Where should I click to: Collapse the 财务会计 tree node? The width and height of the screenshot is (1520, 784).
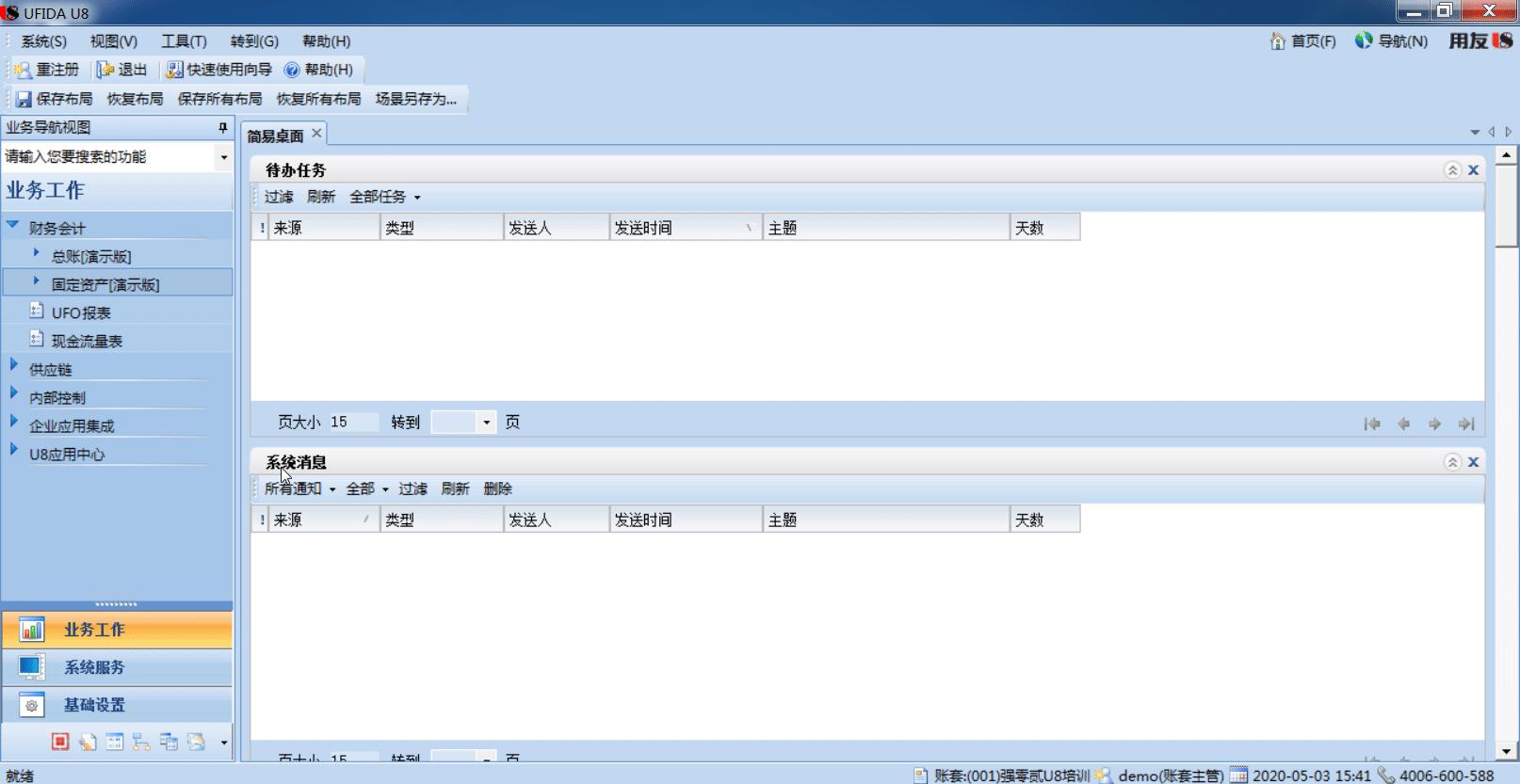click(x=13, y=225)
